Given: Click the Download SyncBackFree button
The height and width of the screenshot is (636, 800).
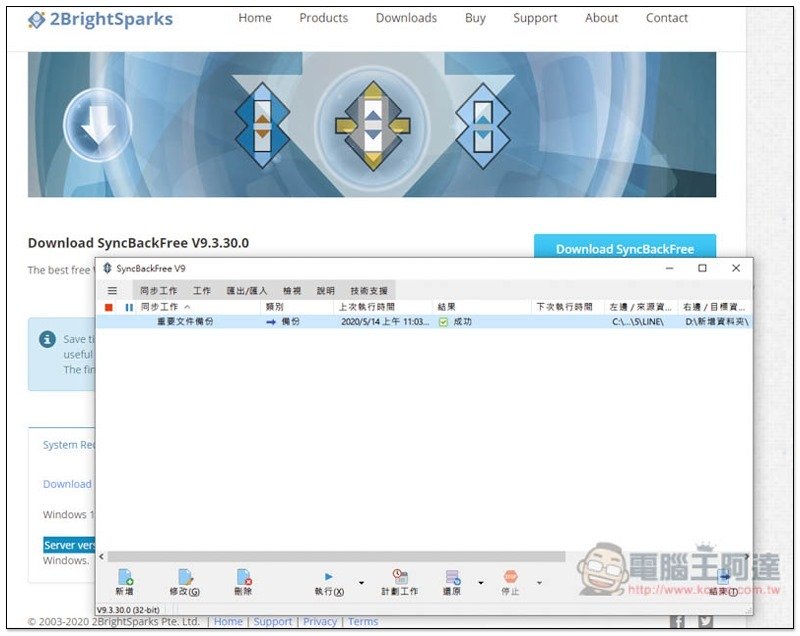Looking at the screenshot, I should pyautogui.click(x=625, y=249).
